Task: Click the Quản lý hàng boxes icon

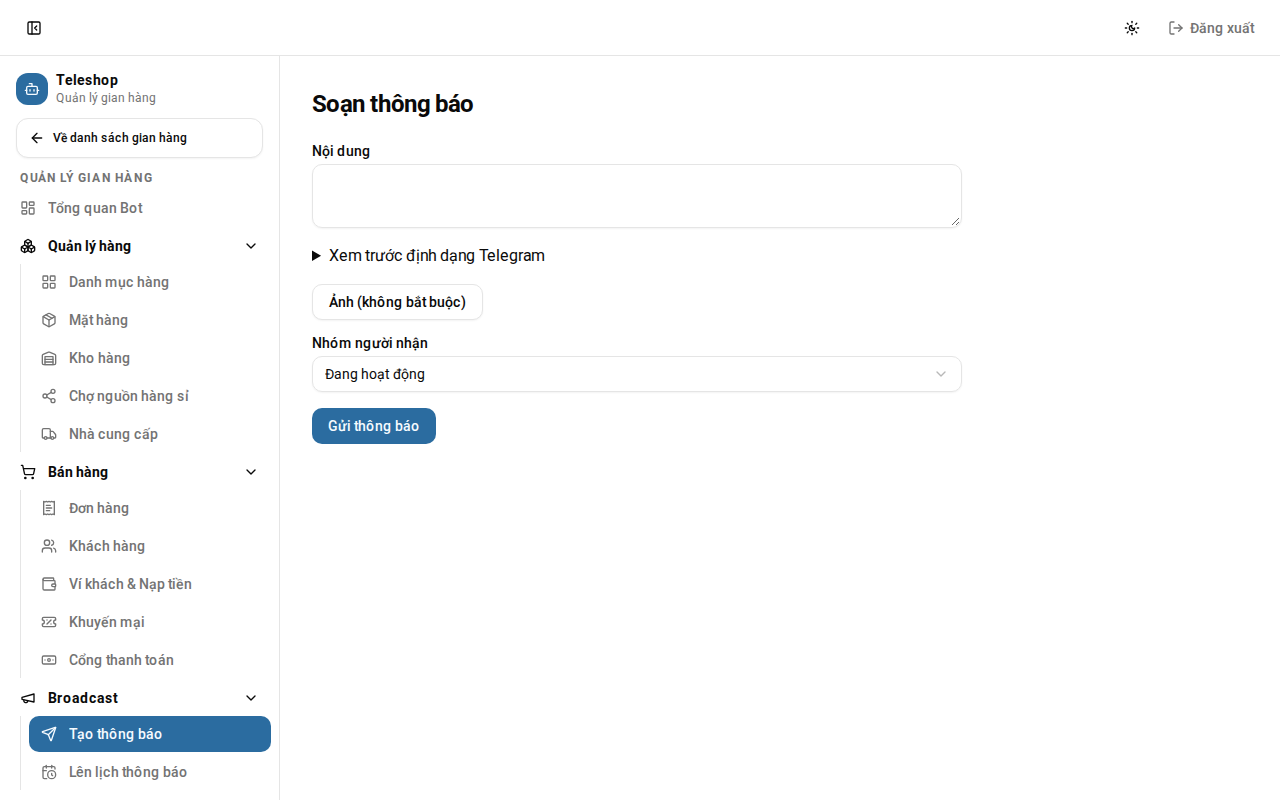Action: click(28, 246)
